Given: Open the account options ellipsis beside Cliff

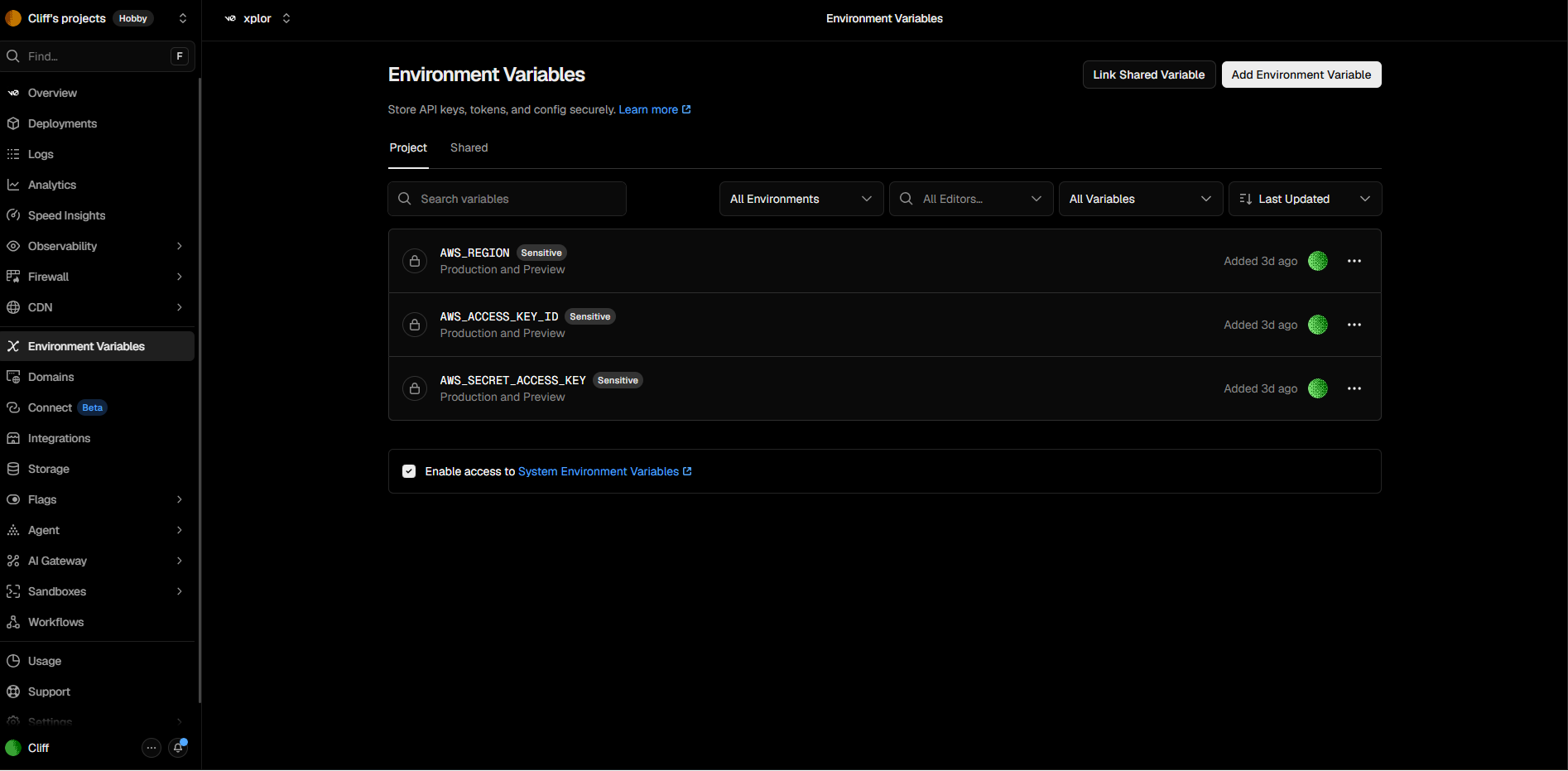Looking at the screenshot, I should tap(151, 748).
